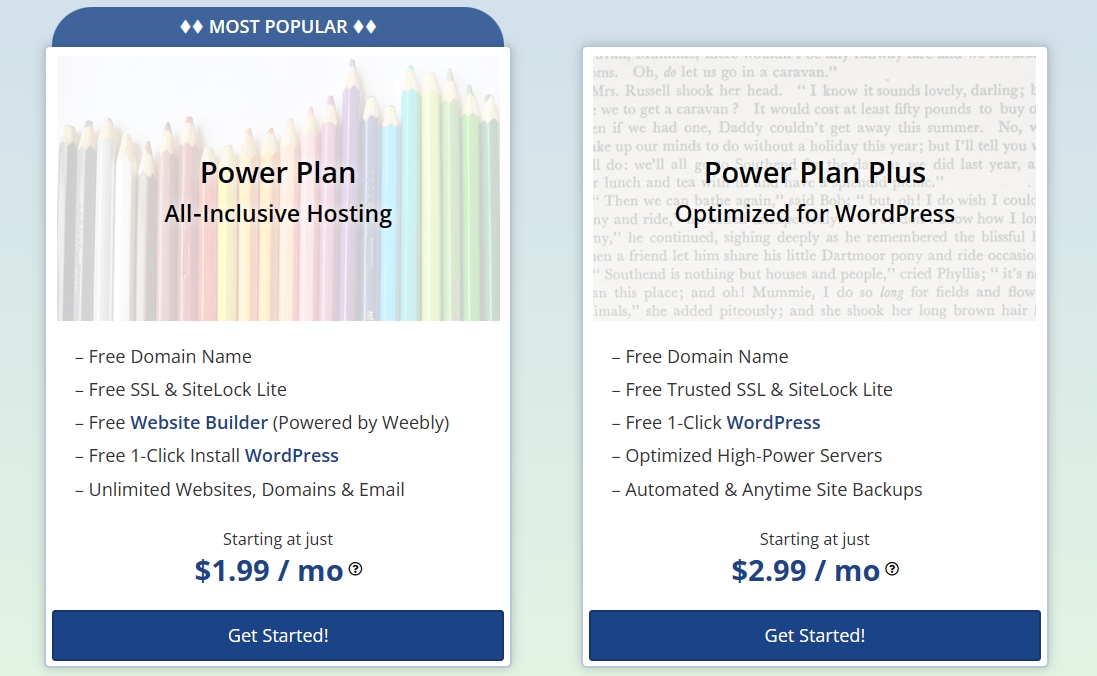Click the Power Plan heading

tap(278, 172)
